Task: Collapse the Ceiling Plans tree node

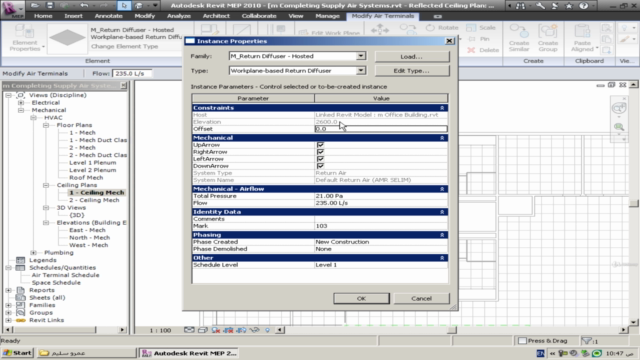Action: coord(46,185)
